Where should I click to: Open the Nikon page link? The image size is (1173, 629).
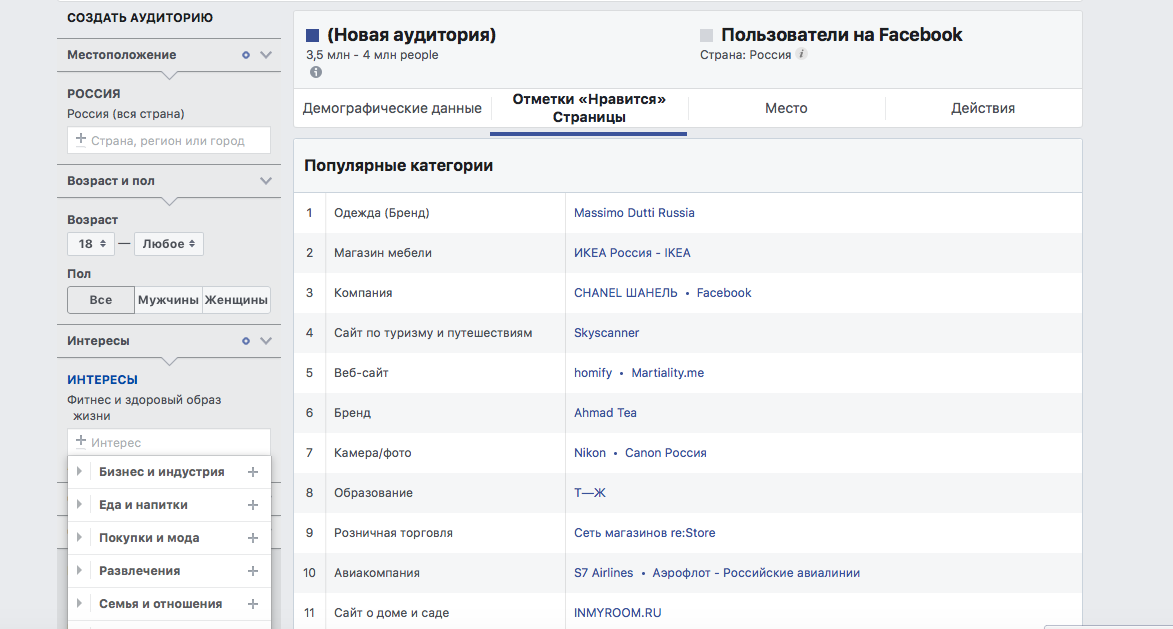(589, 452)
